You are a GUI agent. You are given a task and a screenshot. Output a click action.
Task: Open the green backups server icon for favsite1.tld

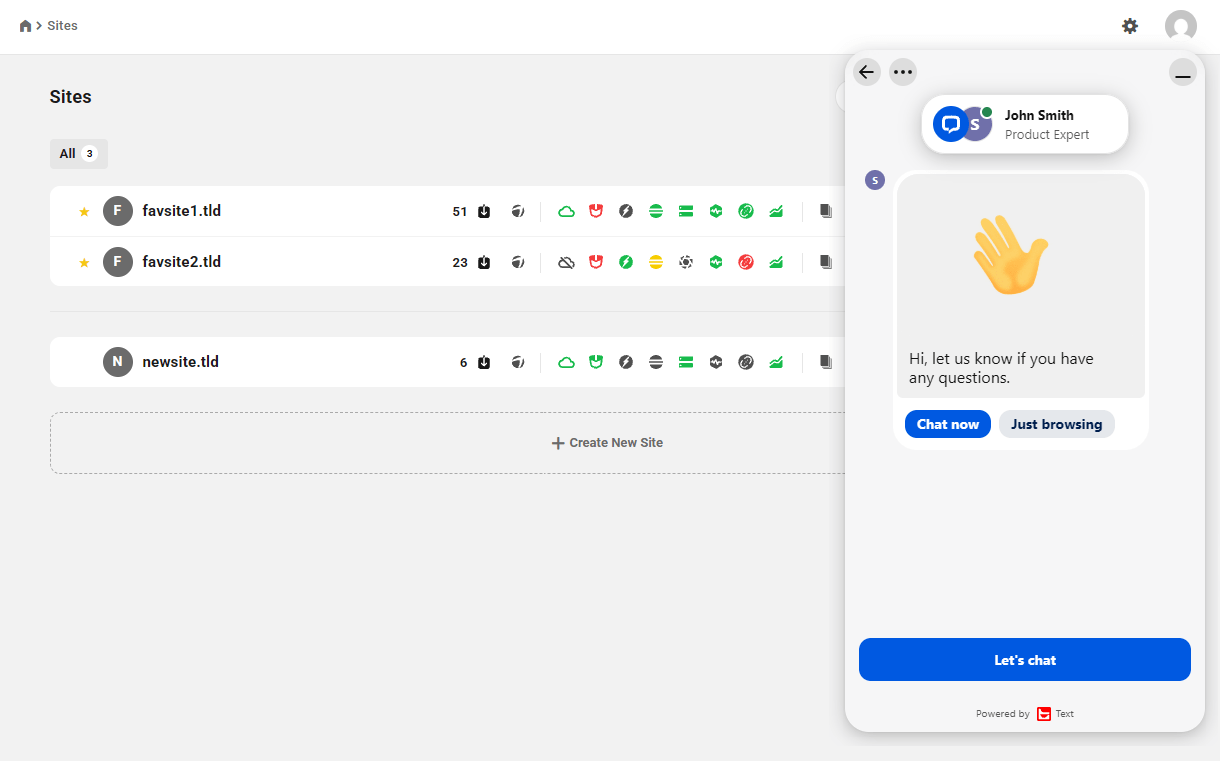click(x=686, y=211)
